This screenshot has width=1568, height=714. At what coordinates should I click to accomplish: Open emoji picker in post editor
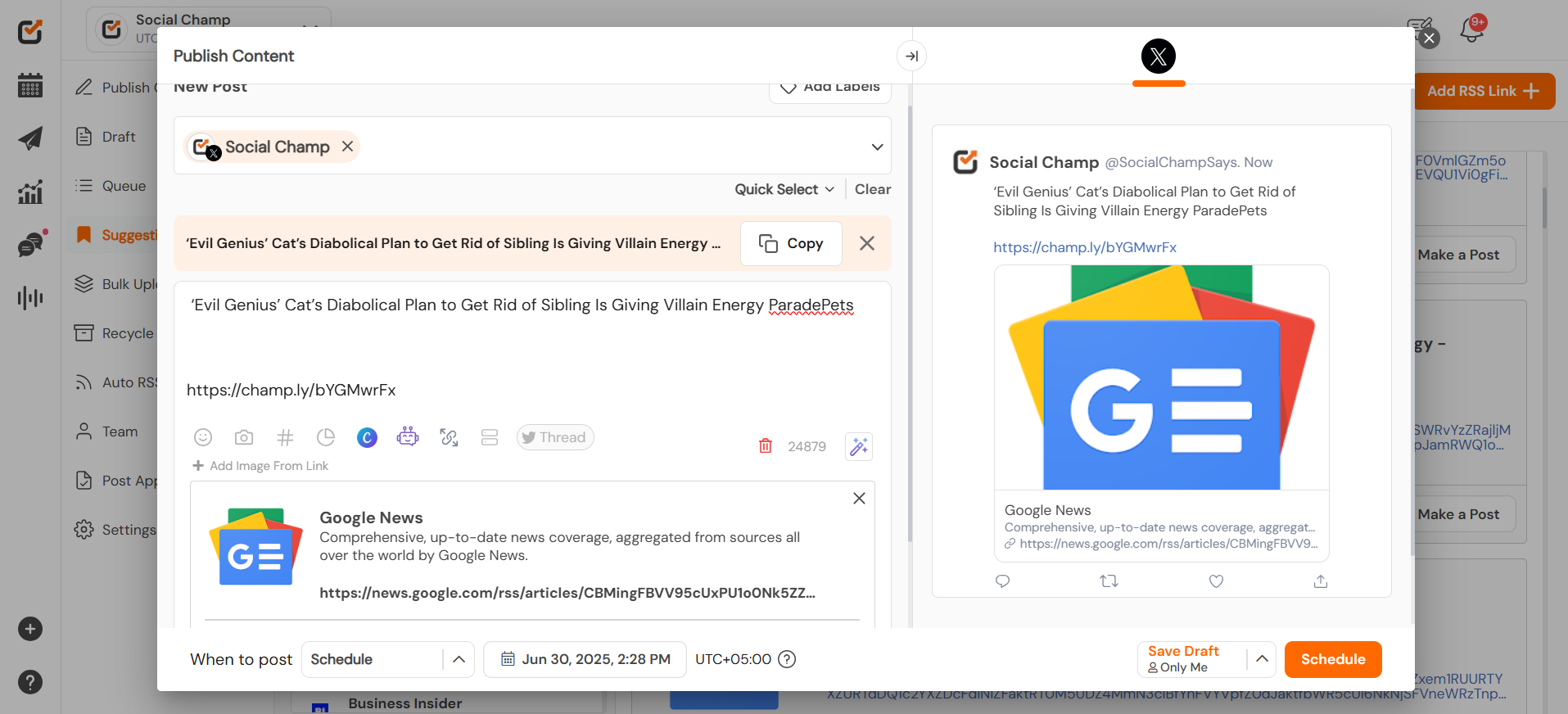203,437
